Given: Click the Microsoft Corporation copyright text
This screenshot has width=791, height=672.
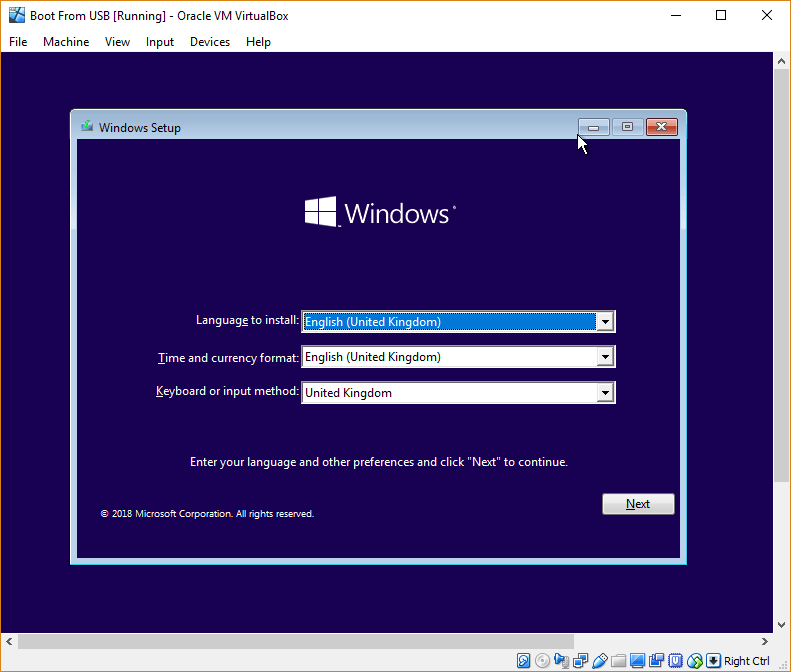Looking at the screenshot, I should click(x=207, y=514).
